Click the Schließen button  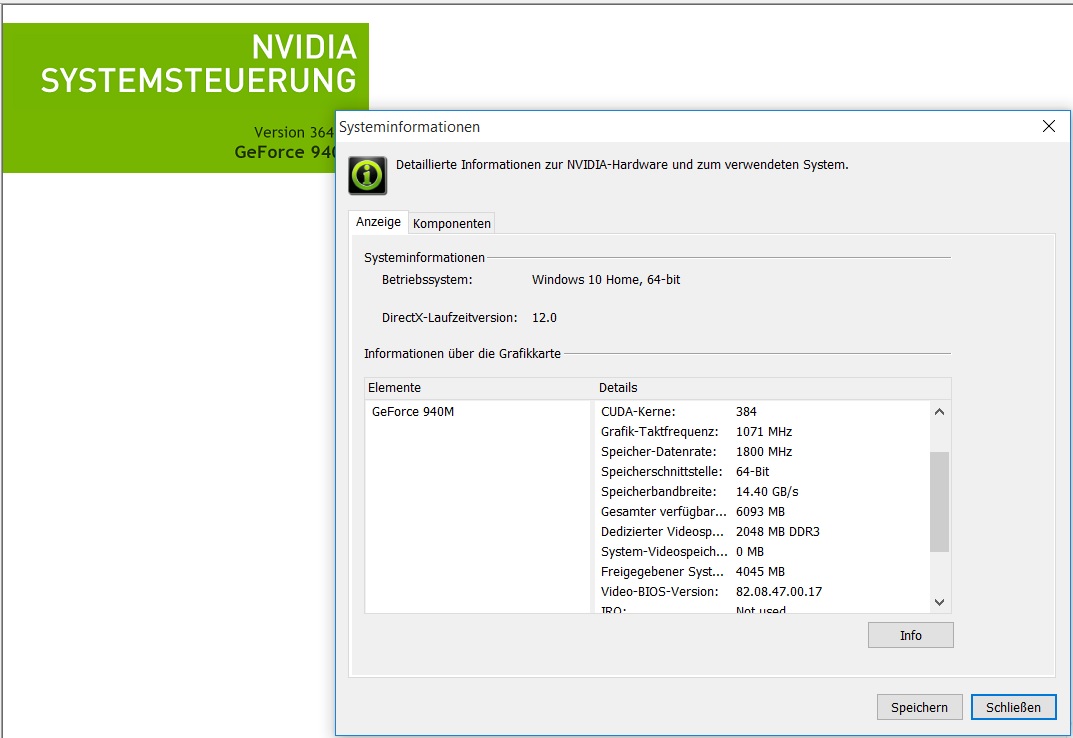[x=1013, y=707]
